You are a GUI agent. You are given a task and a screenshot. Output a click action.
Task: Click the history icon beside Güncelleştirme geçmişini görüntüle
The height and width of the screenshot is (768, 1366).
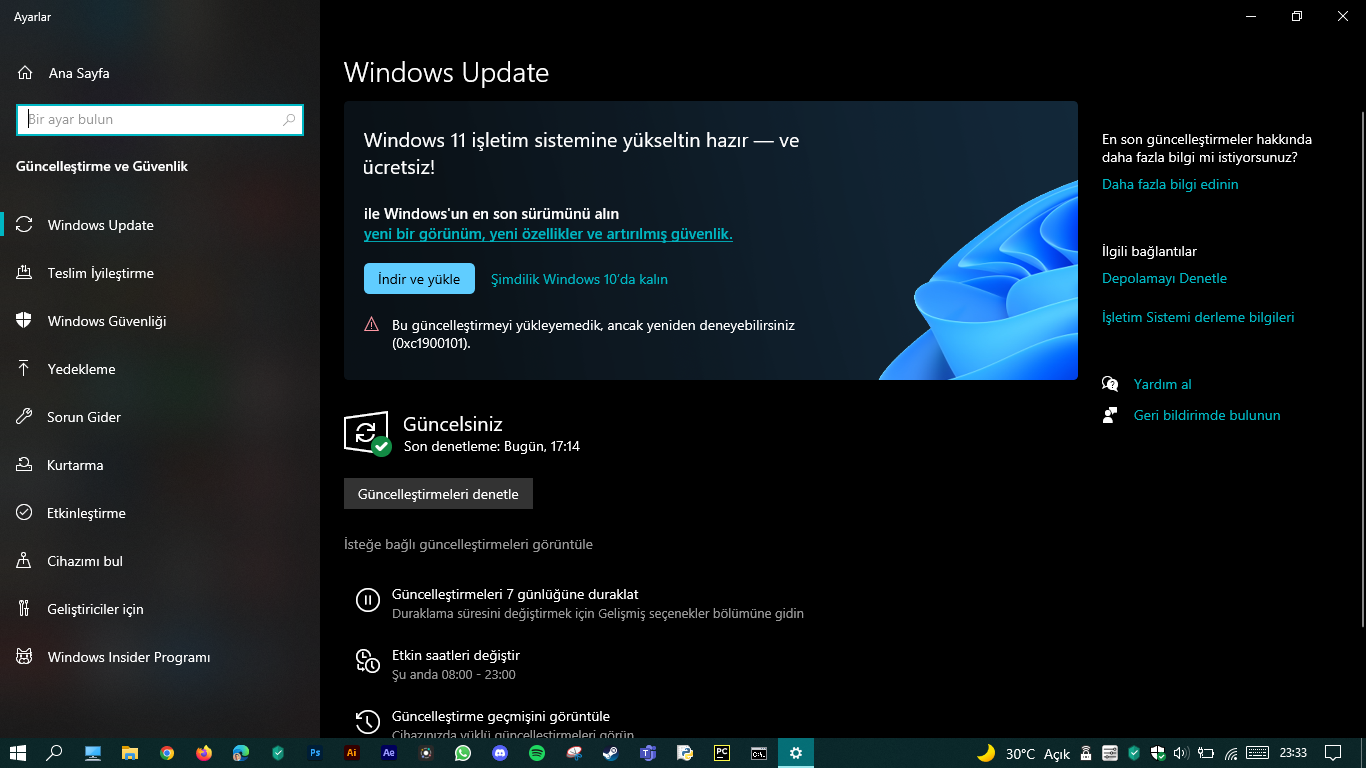click(368, 721)
